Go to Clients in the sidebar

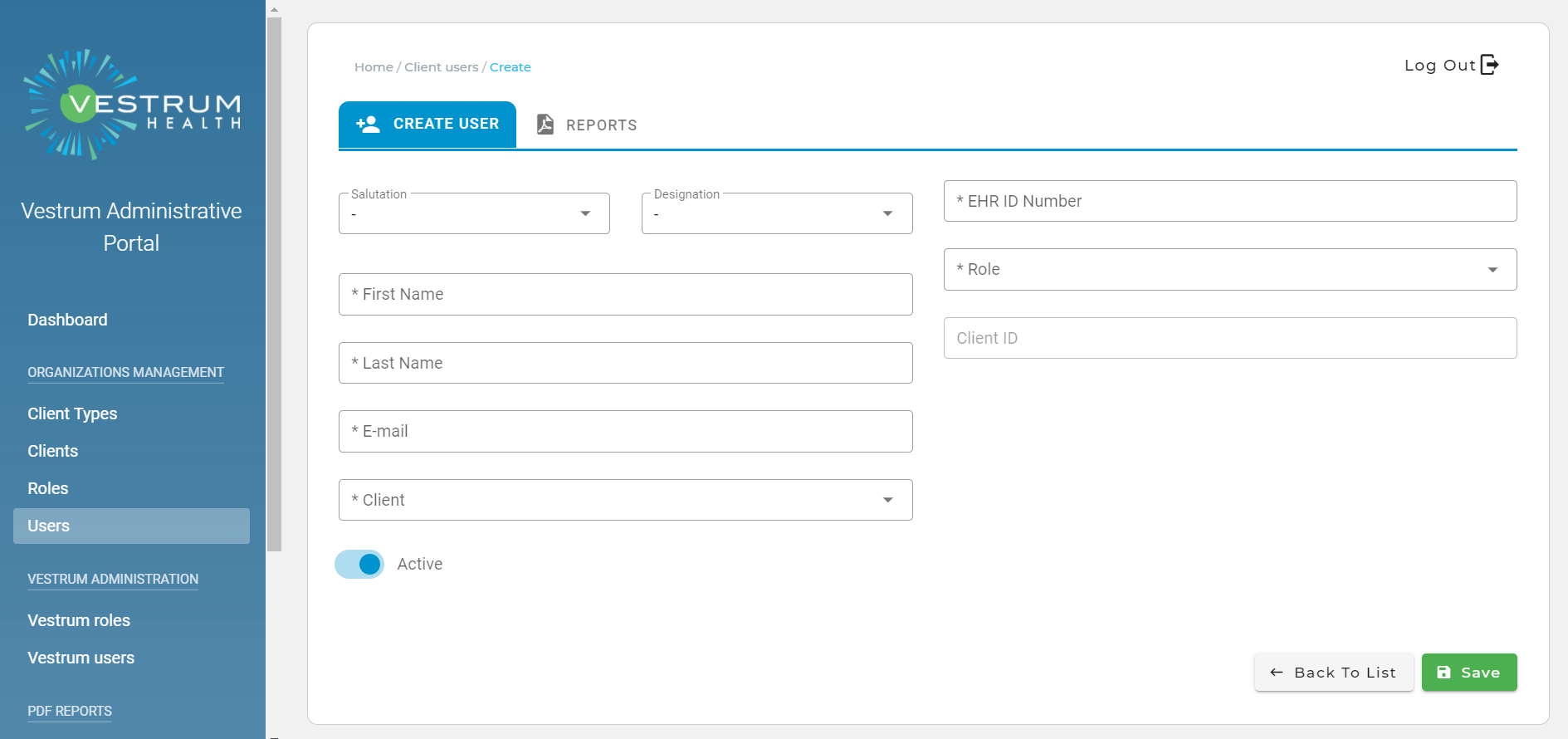point(52,451)
